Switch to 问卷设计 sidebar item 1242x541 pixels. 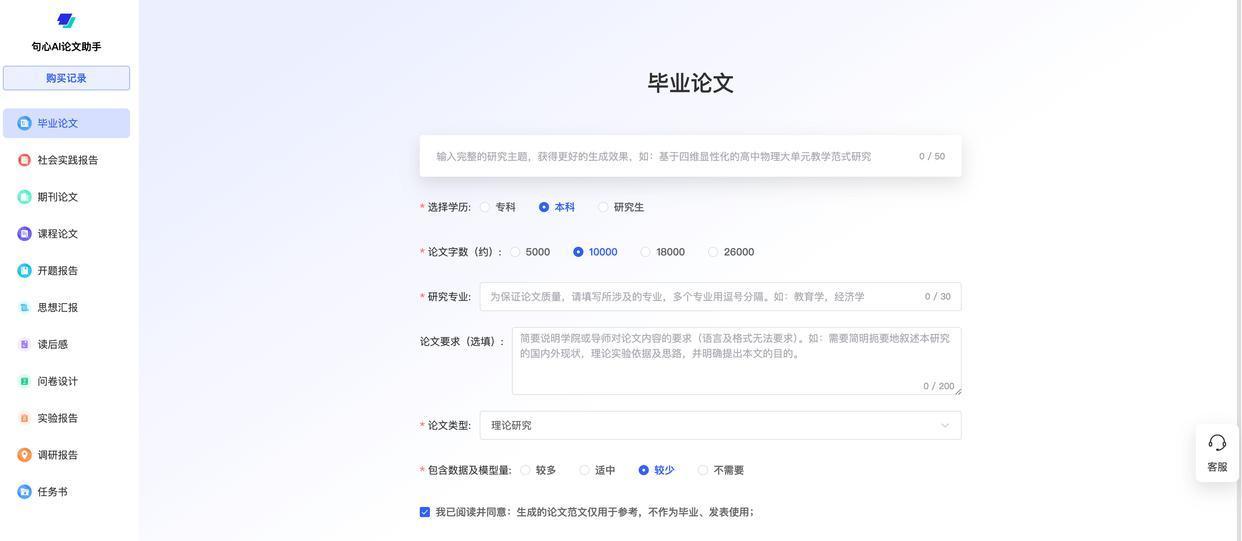point(57,381)
